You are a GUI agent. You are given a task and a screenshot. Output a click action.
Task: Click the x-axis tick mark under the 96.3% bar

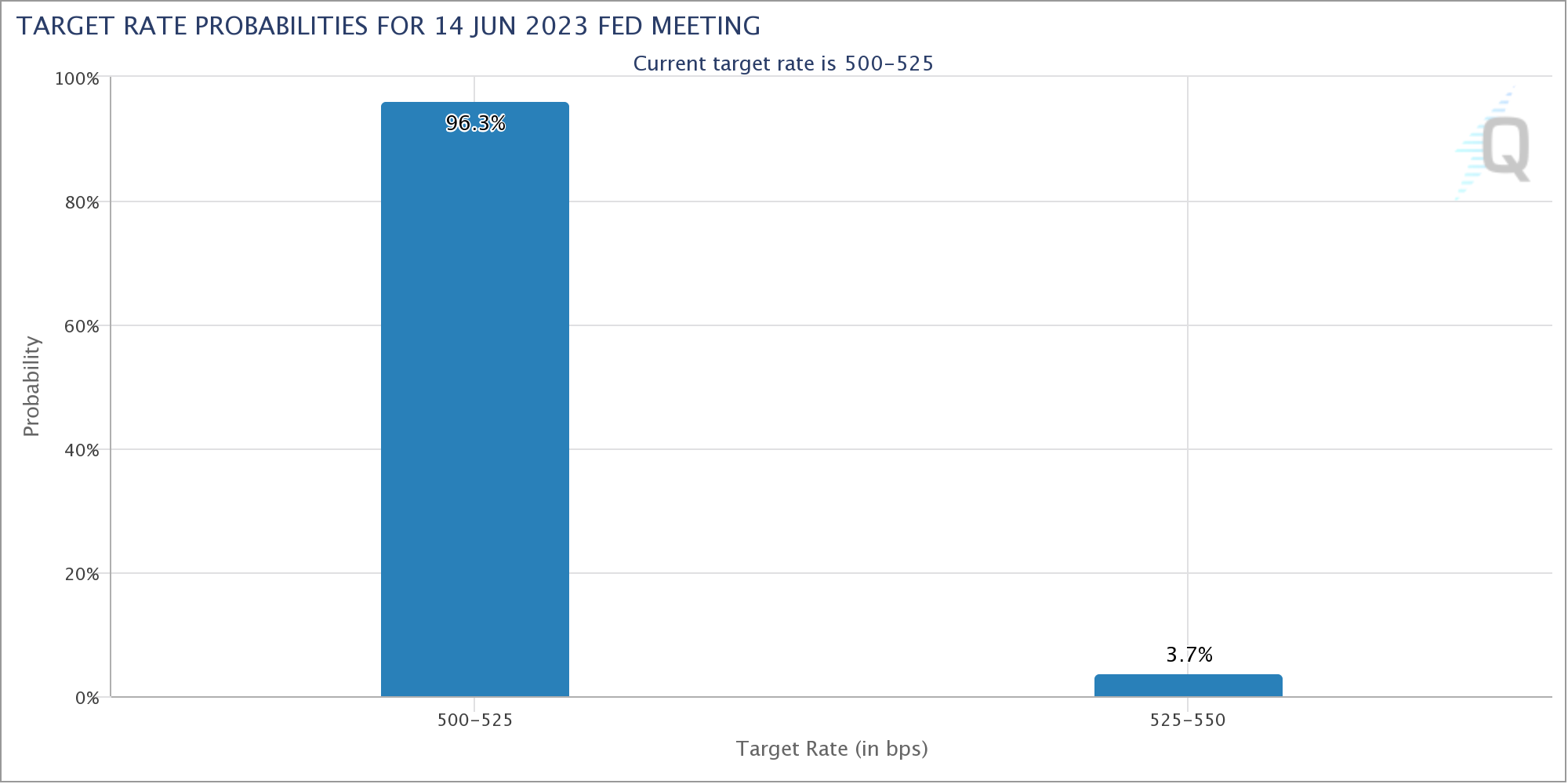(x=475, y=702)
